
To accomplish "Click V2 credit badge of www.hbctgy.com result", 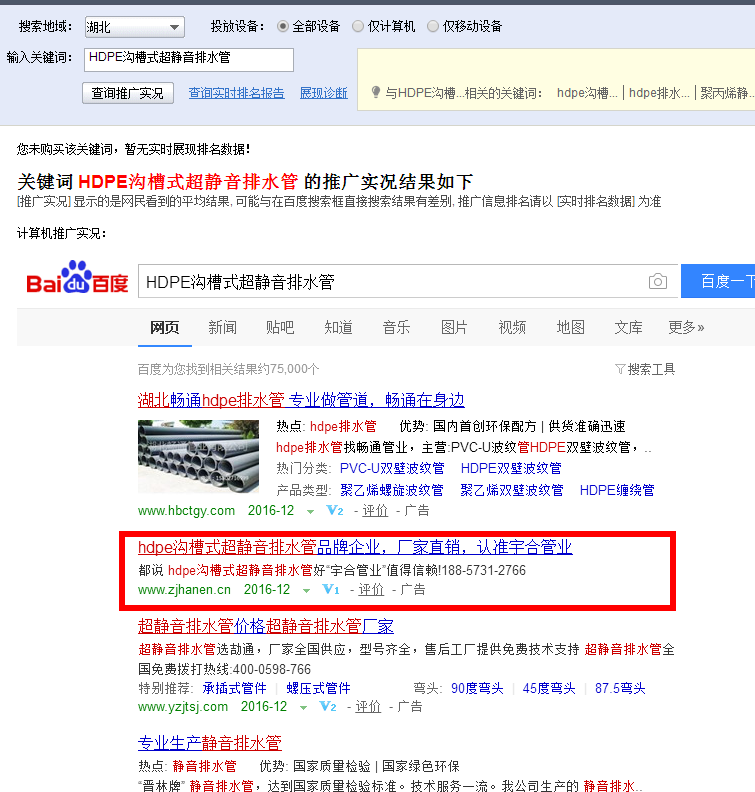I will [335, 510].
